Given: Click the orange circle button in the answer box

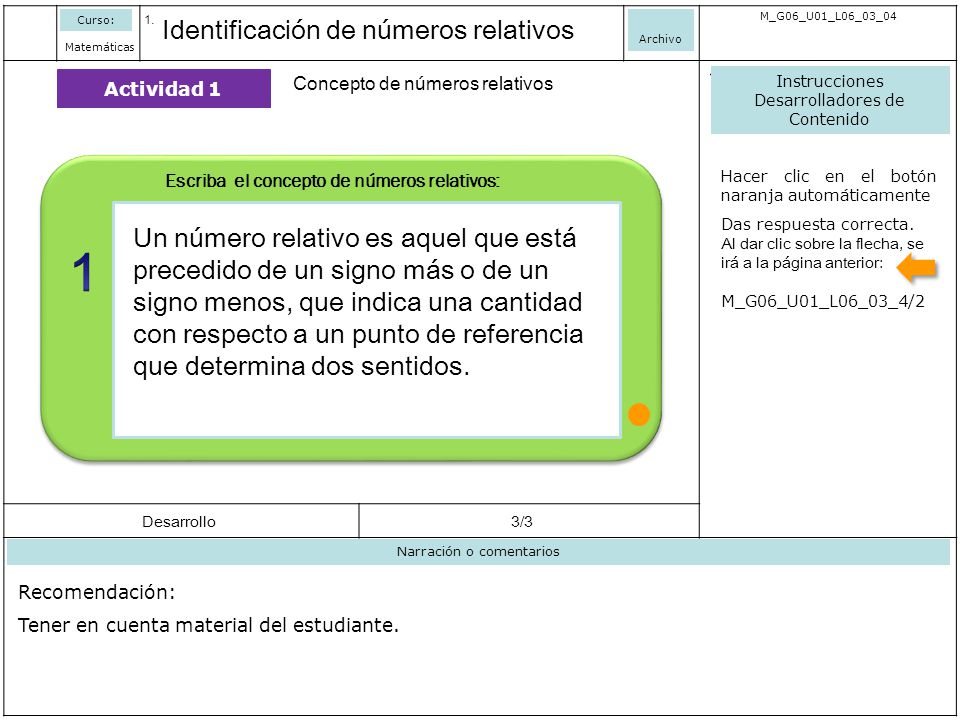Looking at the screenshot, I should (639, 414).
